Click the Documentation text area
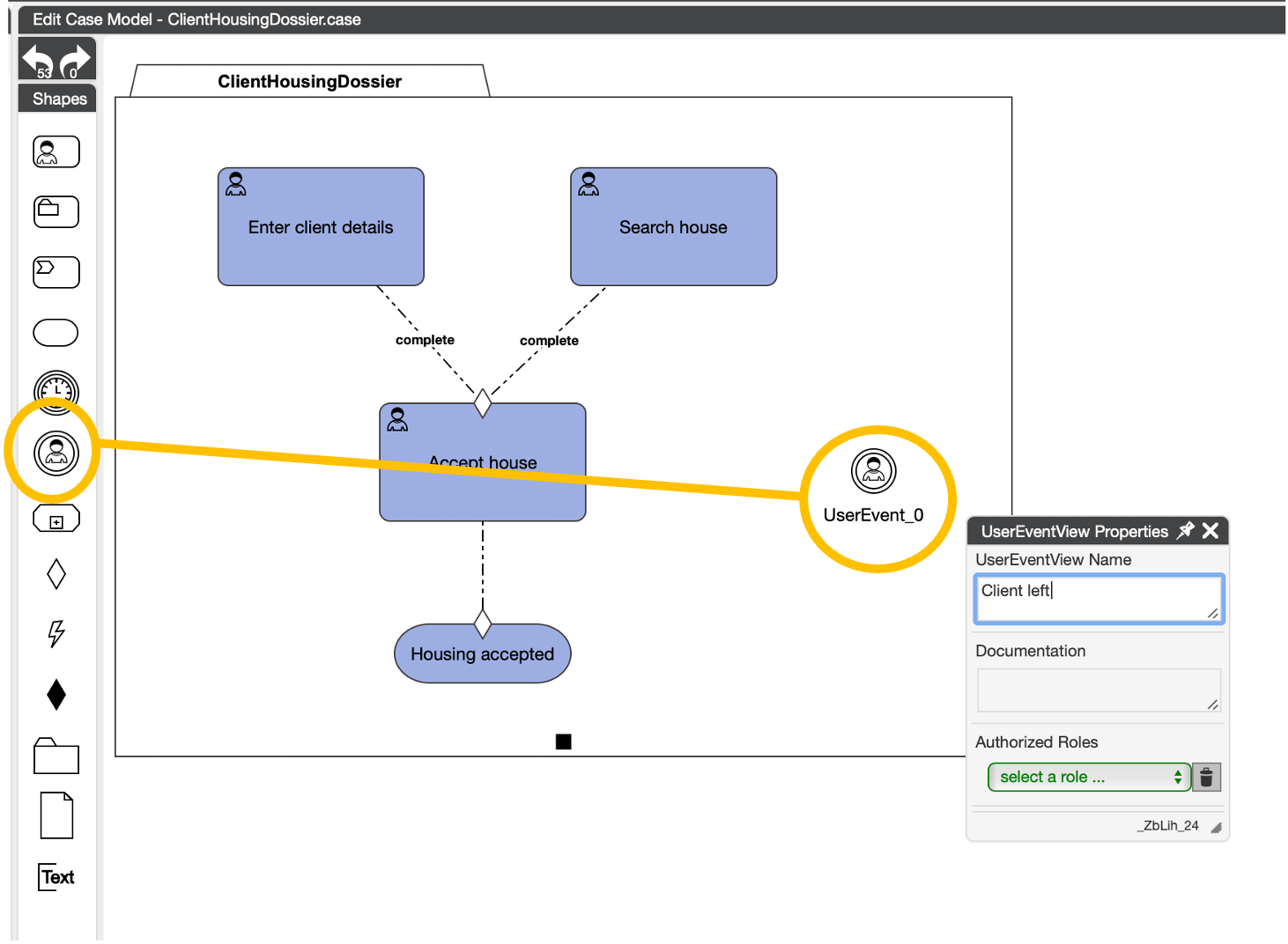Screen dimensions: 1288x944 tap(1098, 690)
